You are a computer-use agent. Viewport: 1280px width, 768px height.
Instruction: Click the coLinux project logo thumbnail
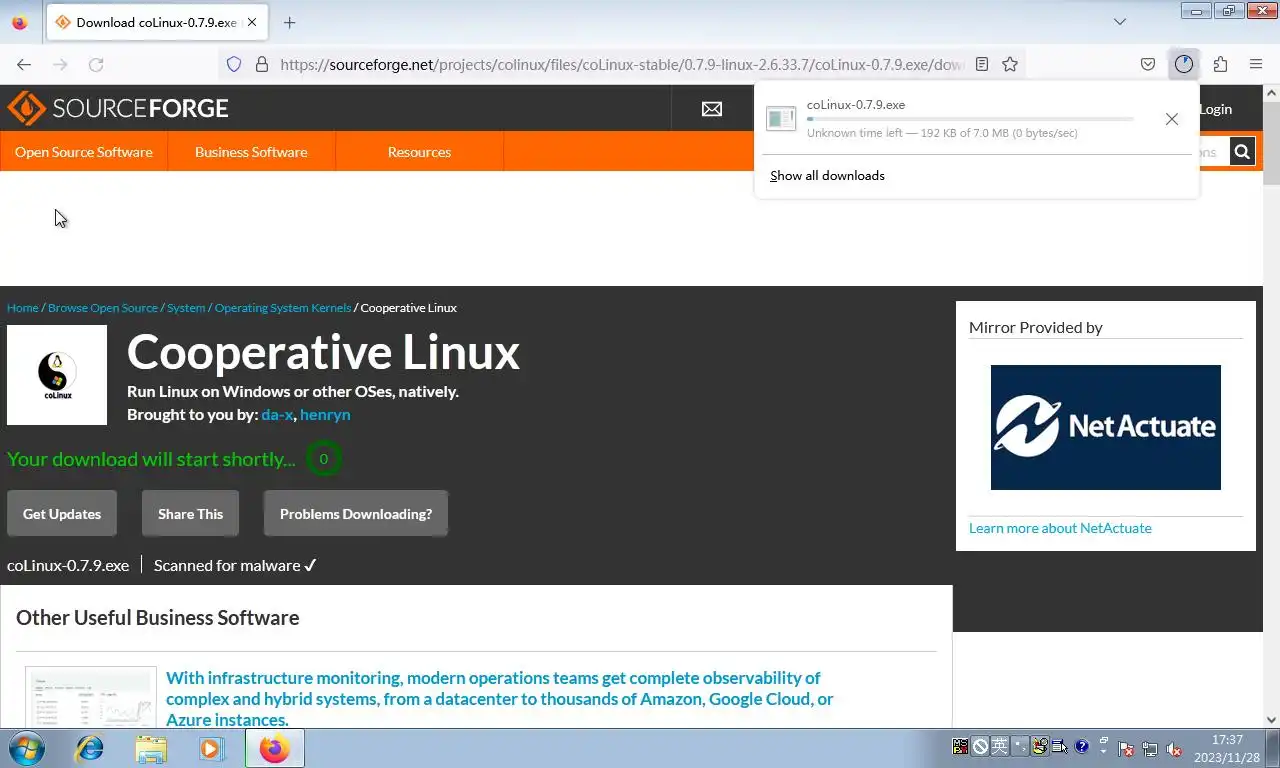[57, 375]
